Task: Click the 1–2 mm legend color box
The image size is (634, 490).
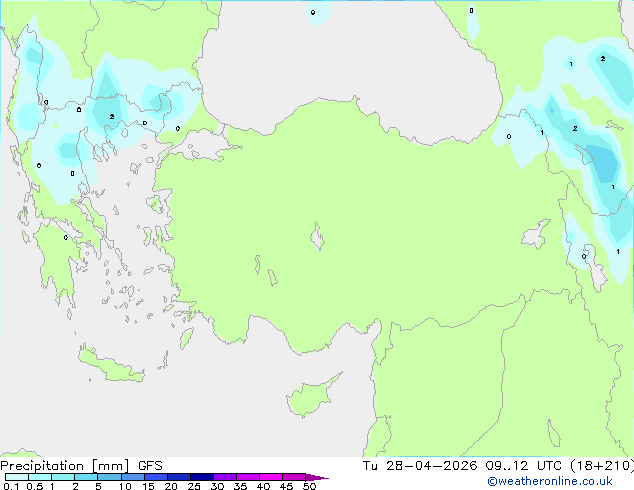Action: [63, 477]
